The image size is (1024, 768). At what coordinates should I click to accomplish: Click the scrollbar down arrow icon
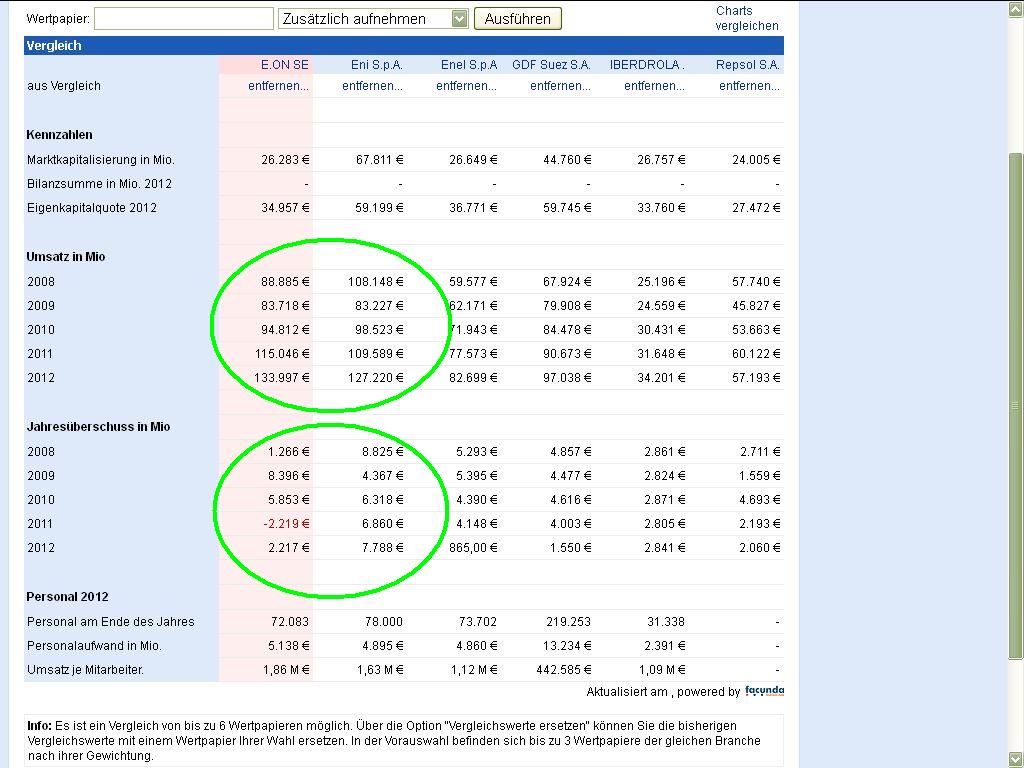click(x=1014, y=759)
